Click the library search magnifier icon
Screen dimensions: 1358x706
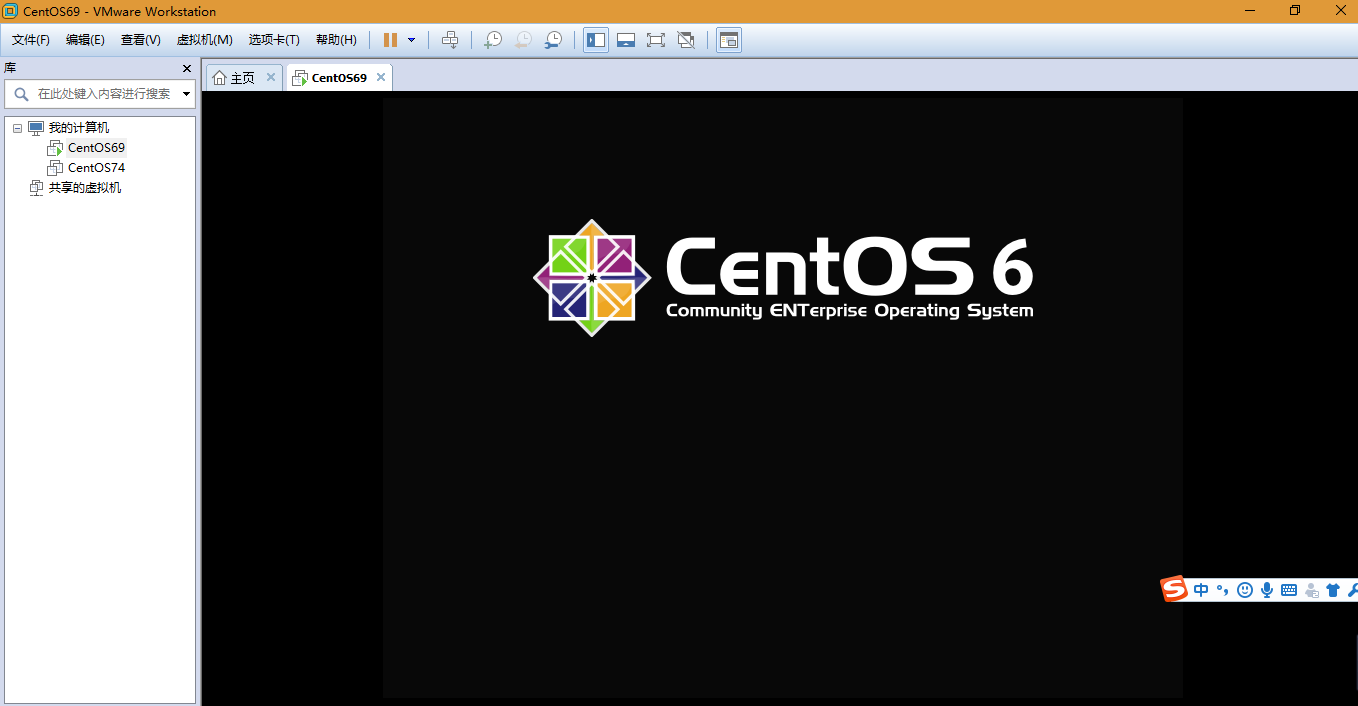[x=21, y=94]
